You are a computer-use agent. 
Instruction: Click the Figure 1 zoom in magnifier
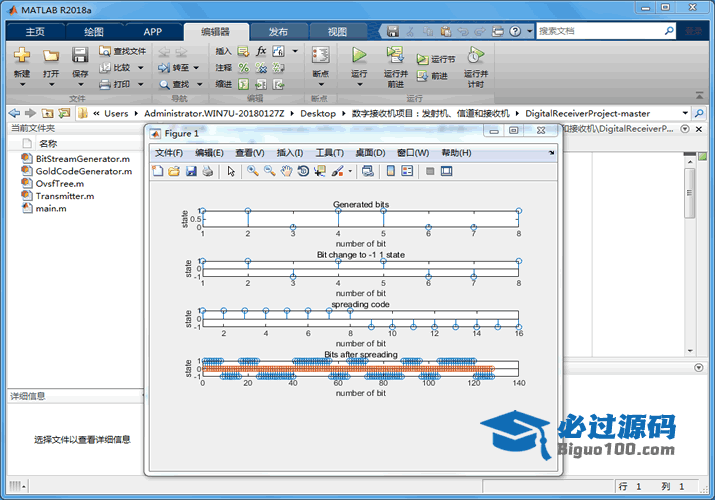click(x=253, y=171)
